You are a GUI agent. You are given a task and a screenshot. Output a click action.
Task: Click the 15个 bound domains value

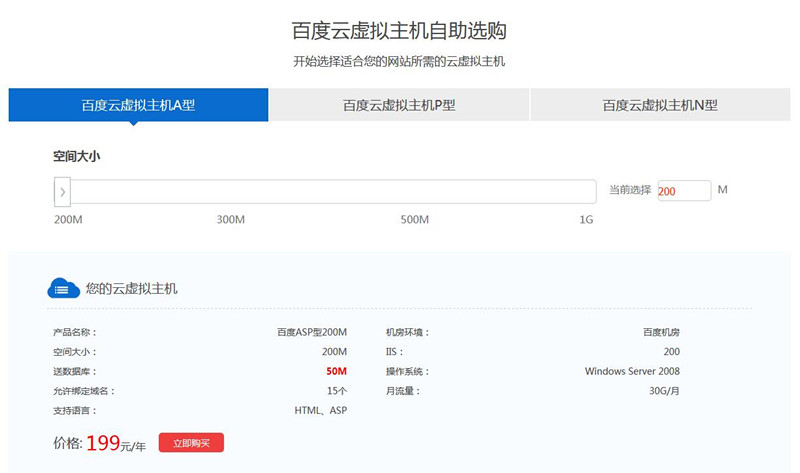pyautogui.click(x=337, y=391)
